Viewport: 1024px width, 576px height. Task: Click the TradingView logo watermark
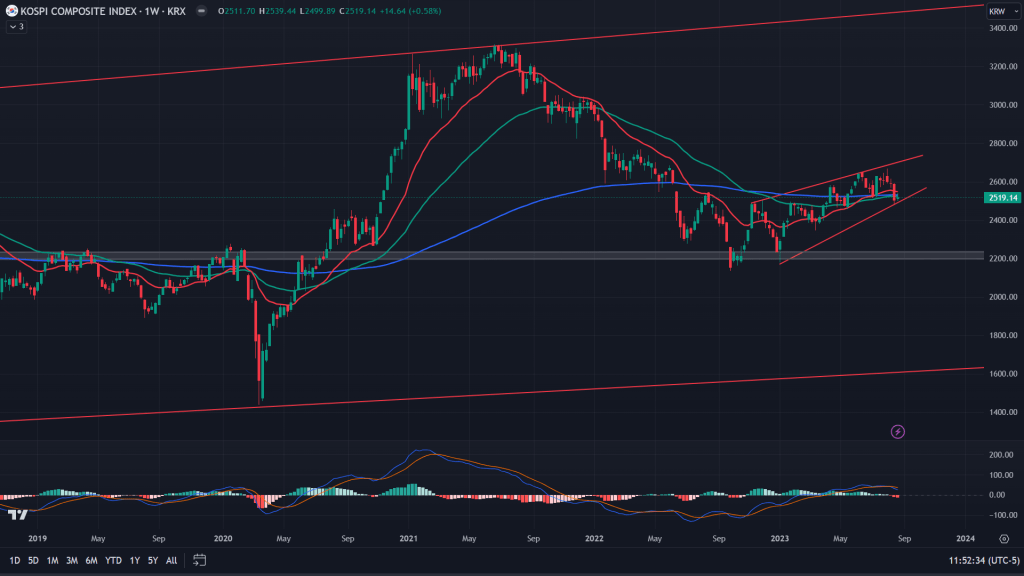pos(17,515)
